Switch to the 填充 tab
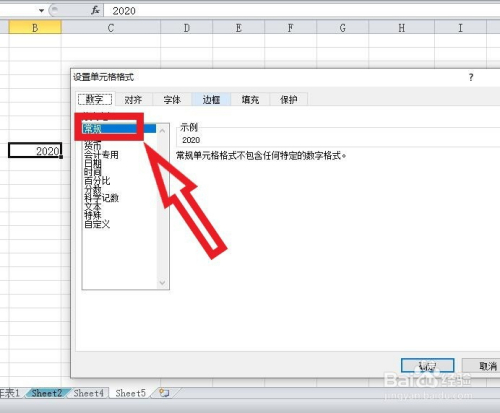Image resolution: width=500 pixels, height=413 pixels. 250,99
